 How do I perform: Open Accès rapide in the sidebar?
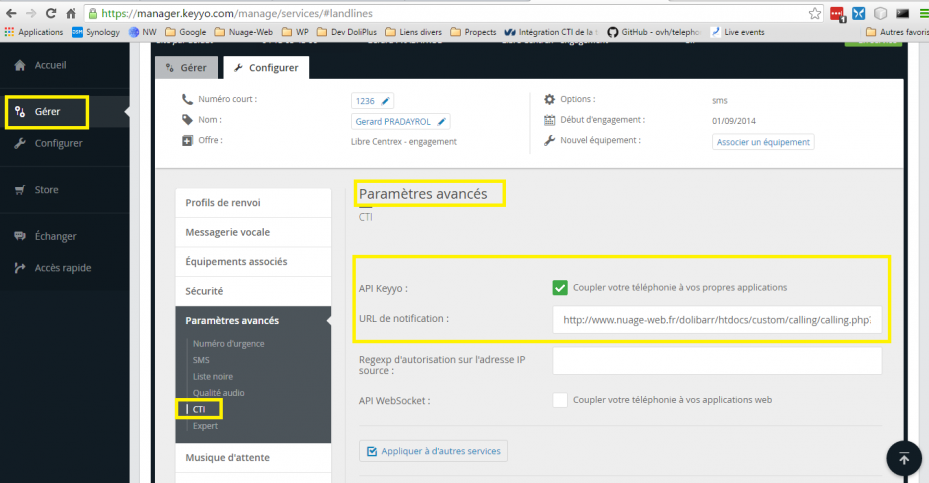[64, 268]
